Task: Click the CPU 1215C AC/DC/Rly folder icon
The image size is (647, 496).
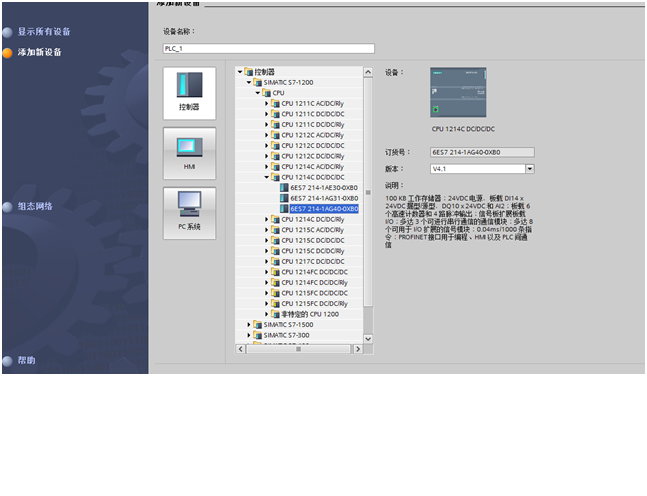Action: (x=275, y=230)
